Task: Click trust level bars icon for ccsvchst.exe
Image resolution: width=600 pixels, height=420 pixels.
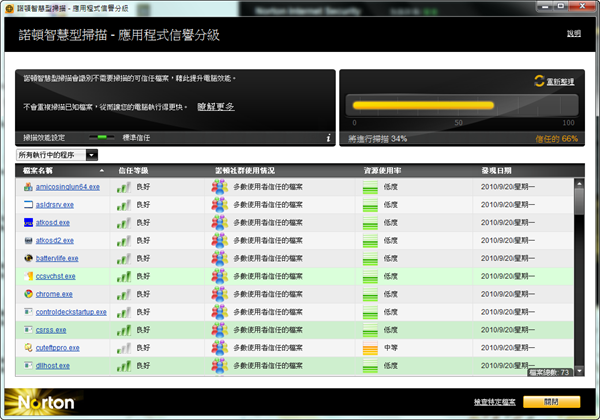Action: [x=124, y=276]
